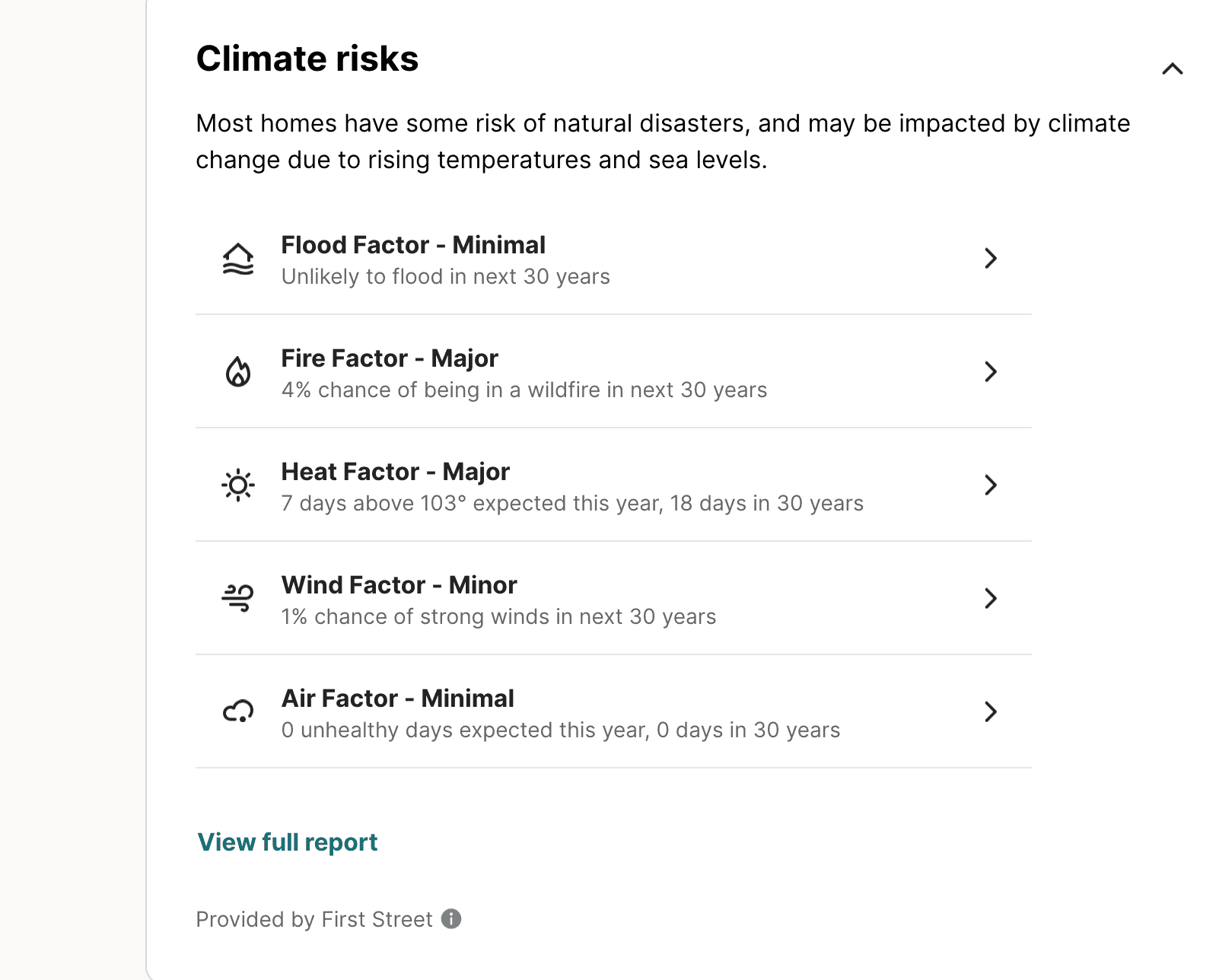Viewport: 1216px width, 980px height.
Task: Click the info icon beside First Street
Action: [x=451, y=919]
